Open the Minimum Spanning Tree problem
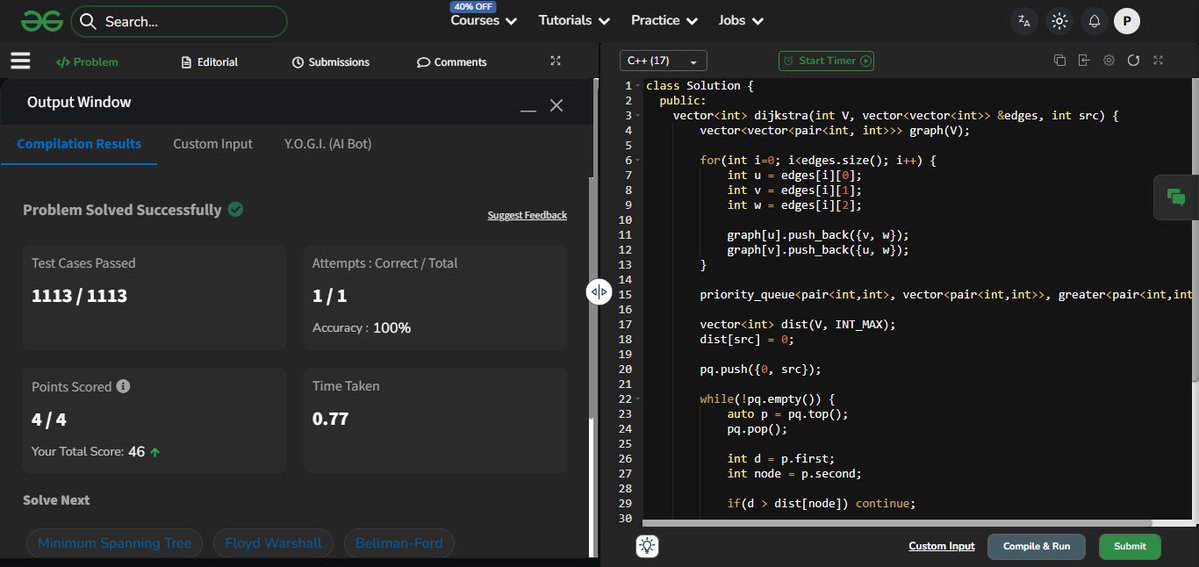 (115, 543)
